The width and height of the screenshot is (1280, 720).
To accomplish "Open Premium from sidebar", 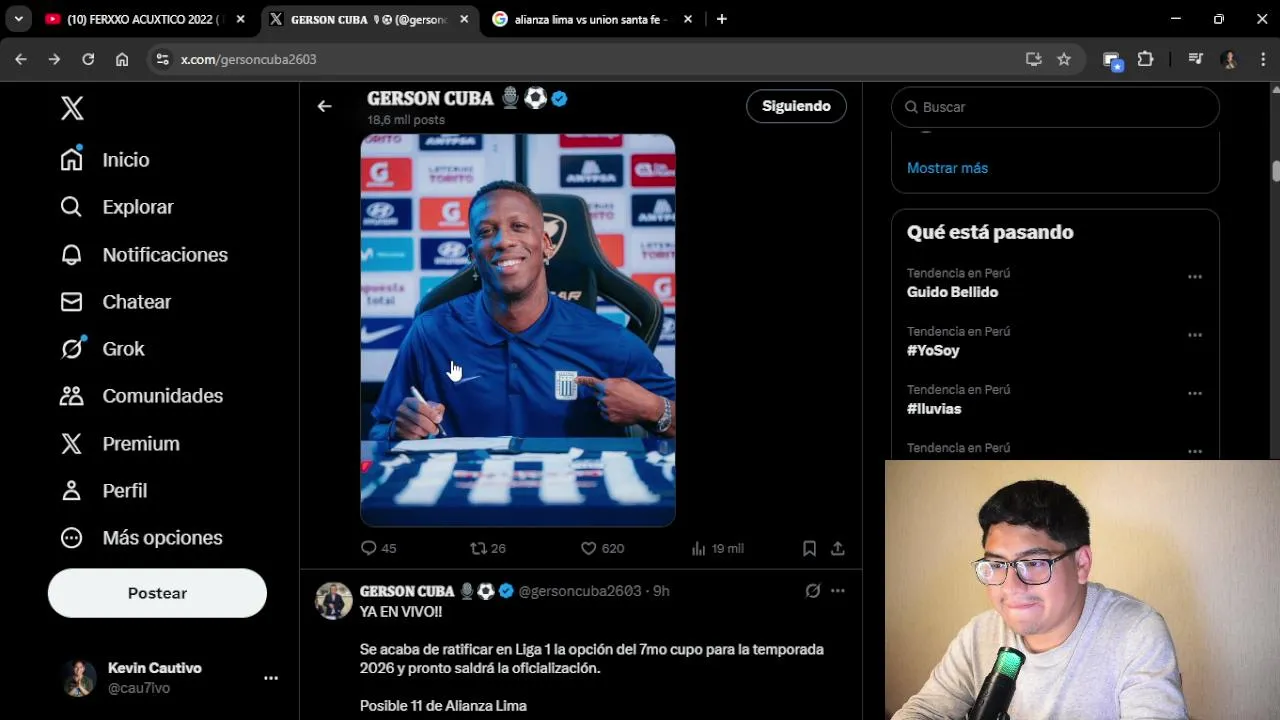I will [x=120, y=443].
